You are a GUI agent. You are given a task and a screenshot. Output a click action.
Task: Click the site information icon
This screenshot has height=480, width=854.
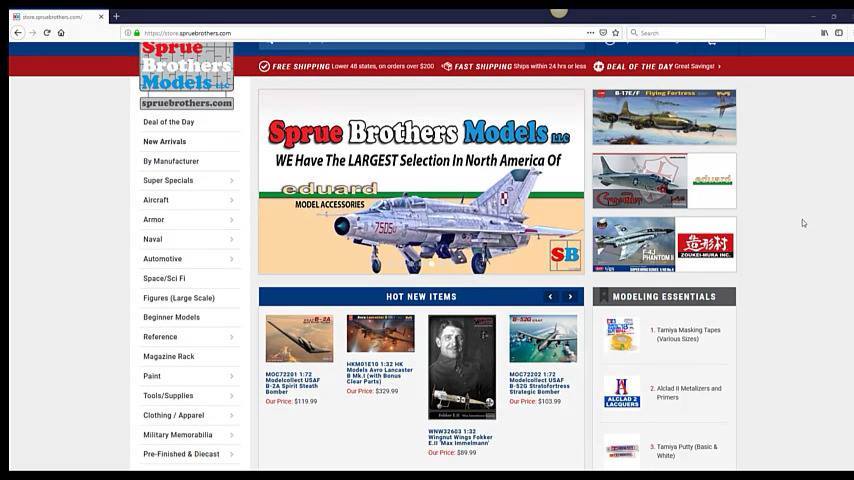(x=128, y=33)
